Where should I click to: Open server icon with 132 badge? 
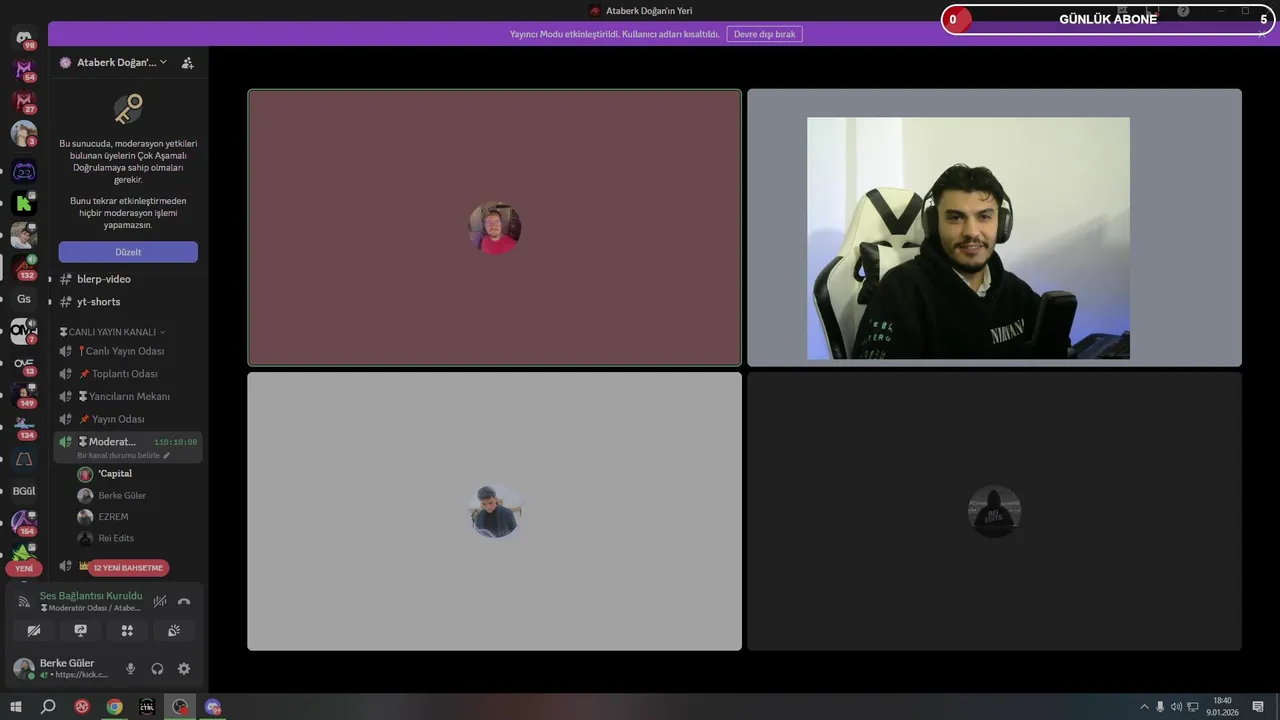pyautogui.click(x=23, y=267)
